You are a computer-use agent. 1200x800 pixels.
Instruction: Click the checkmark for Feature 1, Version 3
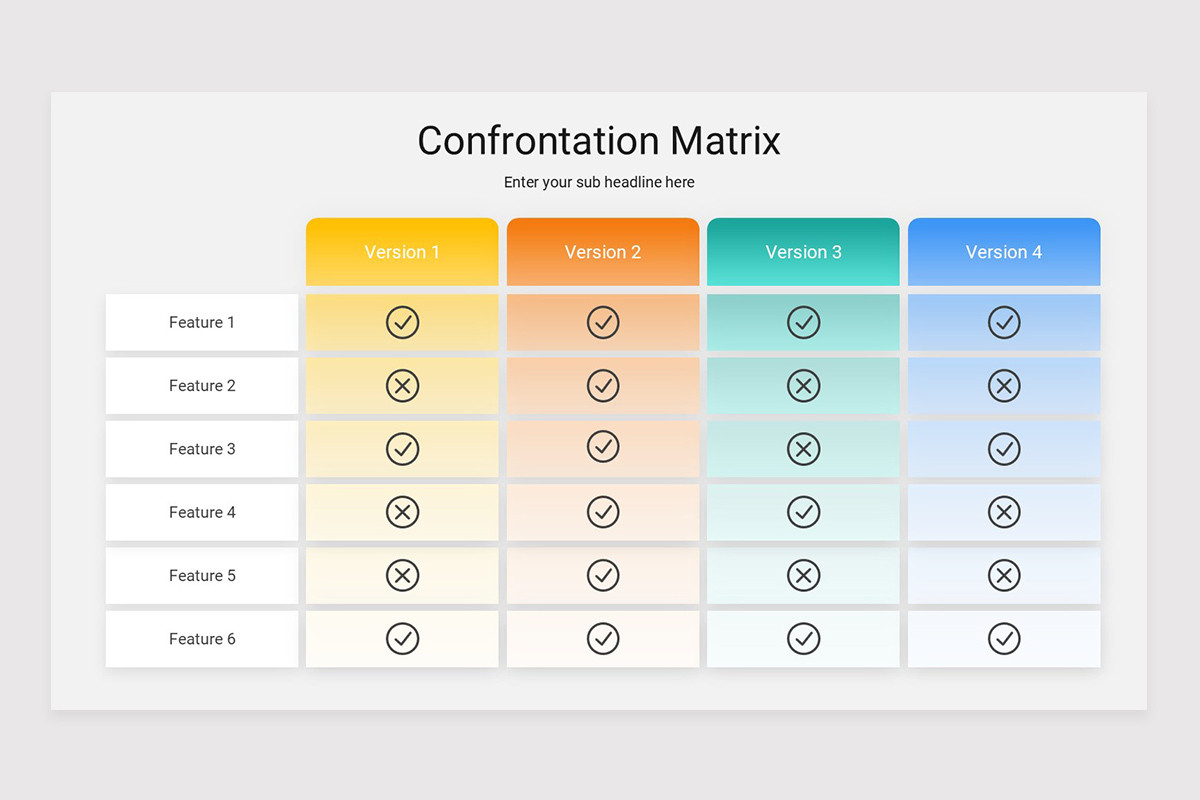point(804,322)
